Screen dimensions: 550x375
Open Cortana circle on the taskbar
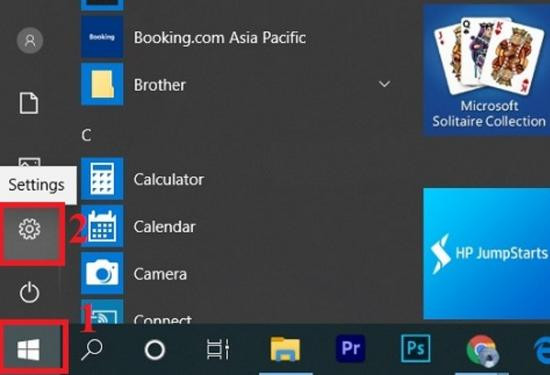[155, 350]
